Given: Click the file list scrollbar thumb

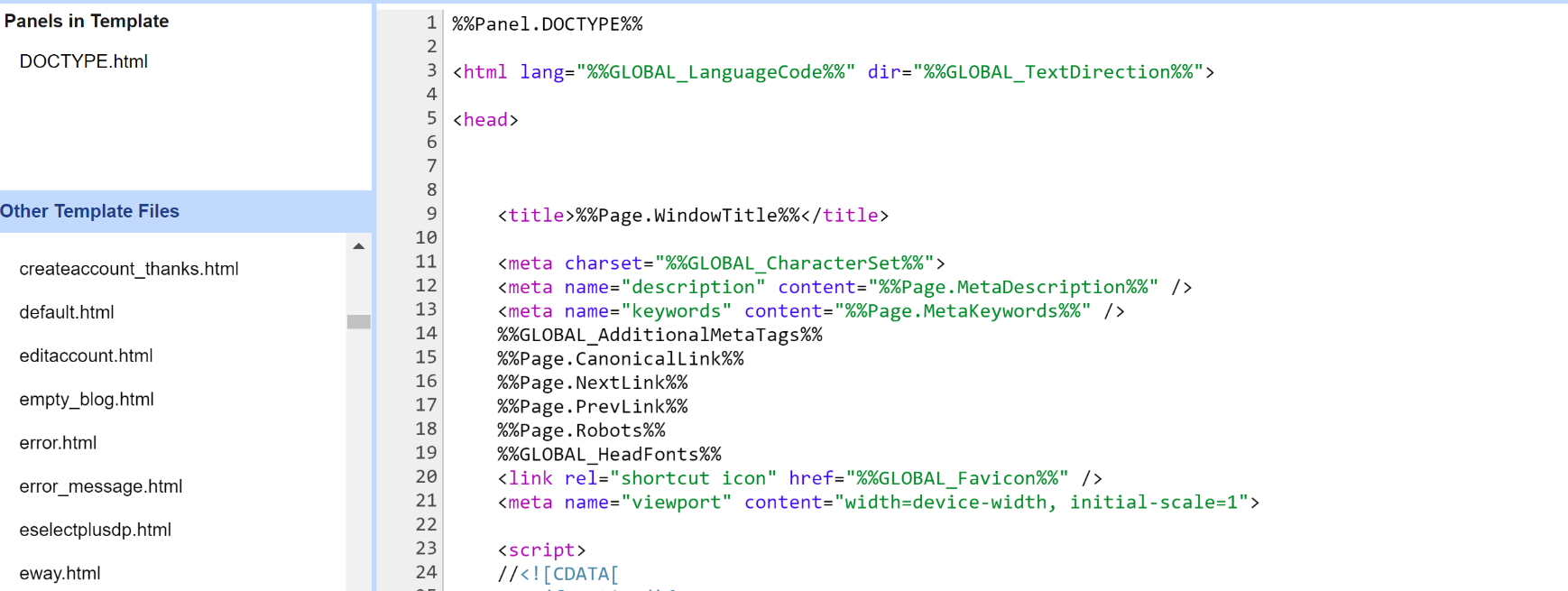Looking at the screenshot, I should pyautogui.click(x=358, y=322).
